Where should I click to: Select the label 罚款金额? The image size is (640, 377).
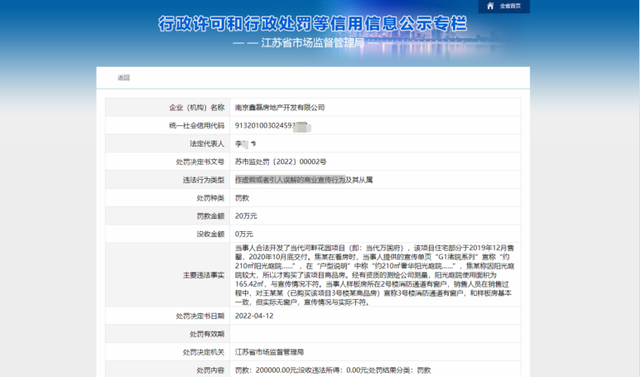point(210,216)
